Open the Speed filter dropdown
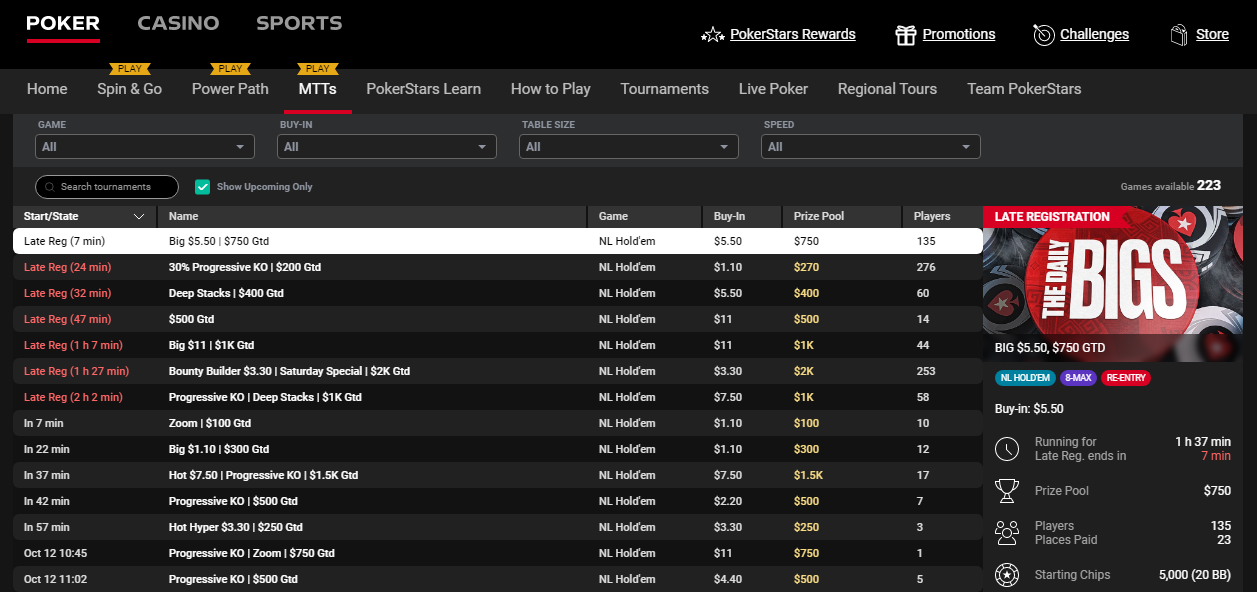Viewport: 1257px width, 592px height. tap(871, 147)
